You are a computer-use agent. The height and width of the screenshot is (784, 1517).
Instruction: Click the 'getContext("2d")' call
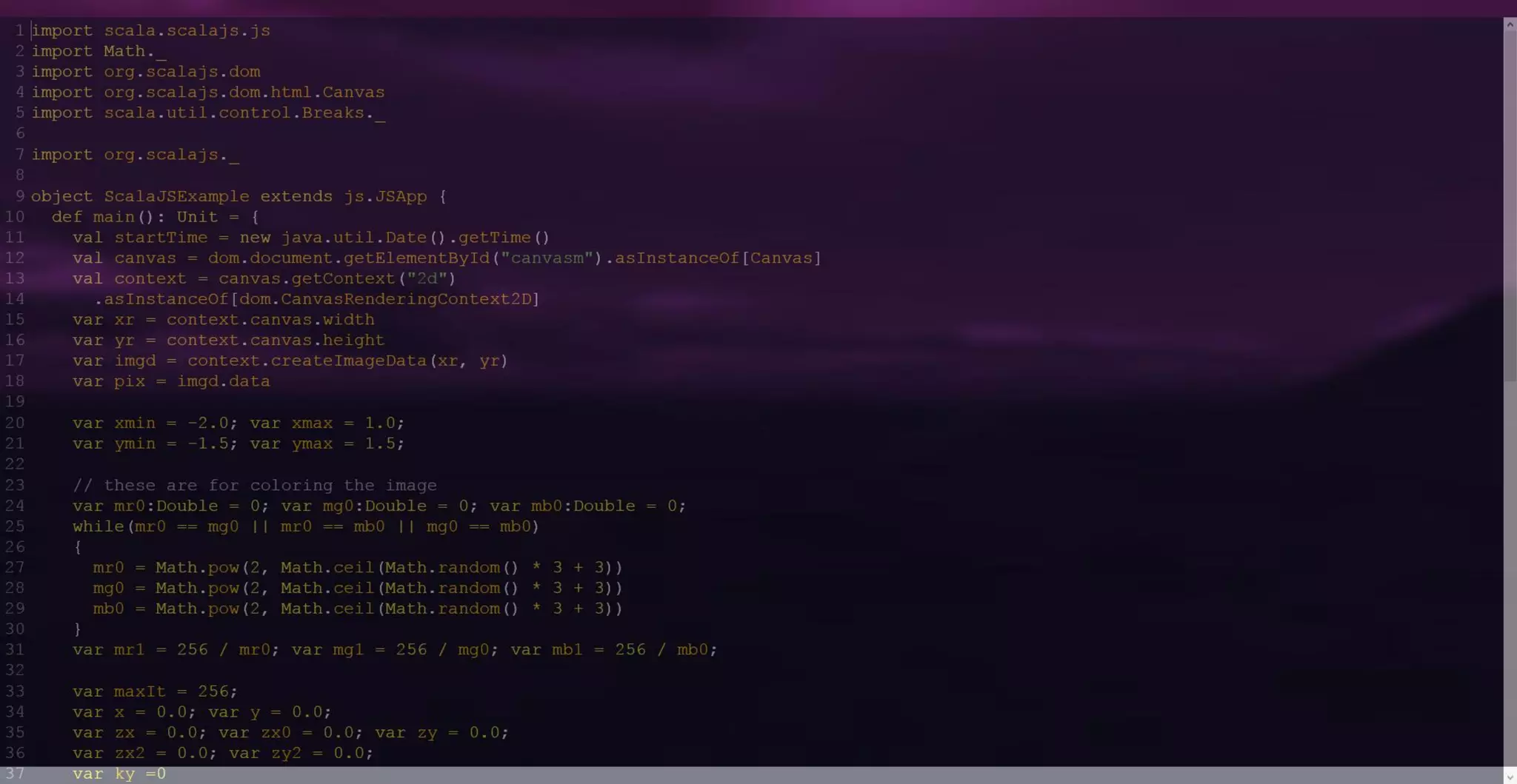click(x=373, y=278)
